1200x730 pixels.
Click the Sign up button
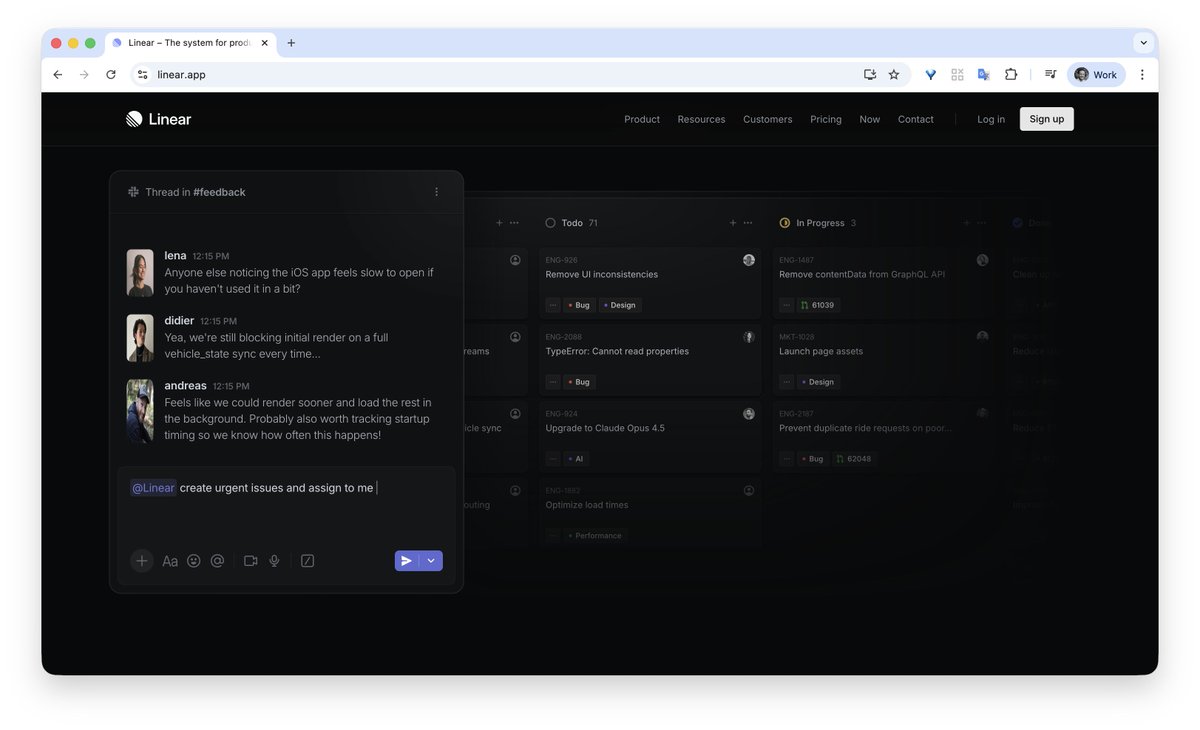1047,119
